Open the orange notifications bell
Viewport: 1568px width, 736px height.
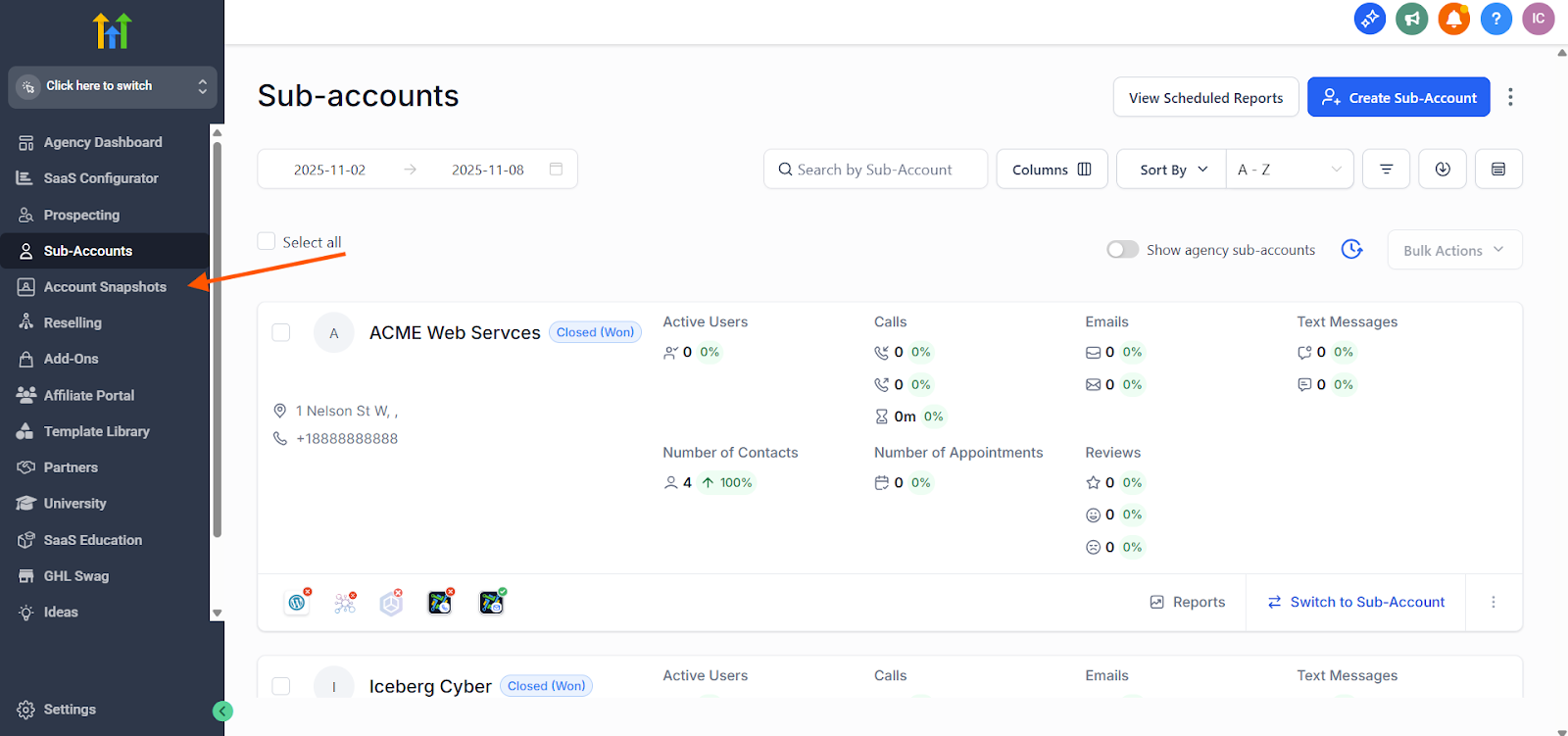(1453, 19)
